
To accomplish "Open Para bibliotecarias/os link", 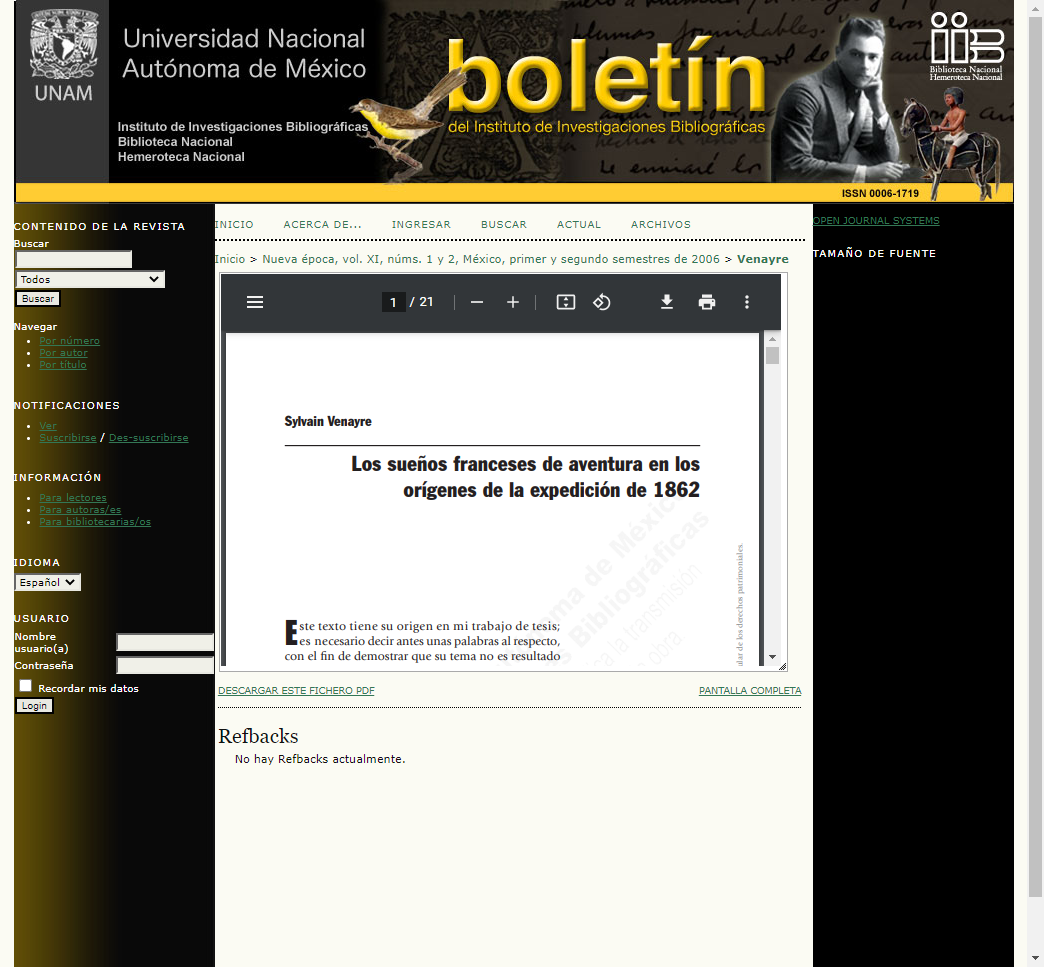I will pyautogui.click(x=95, y=522).
